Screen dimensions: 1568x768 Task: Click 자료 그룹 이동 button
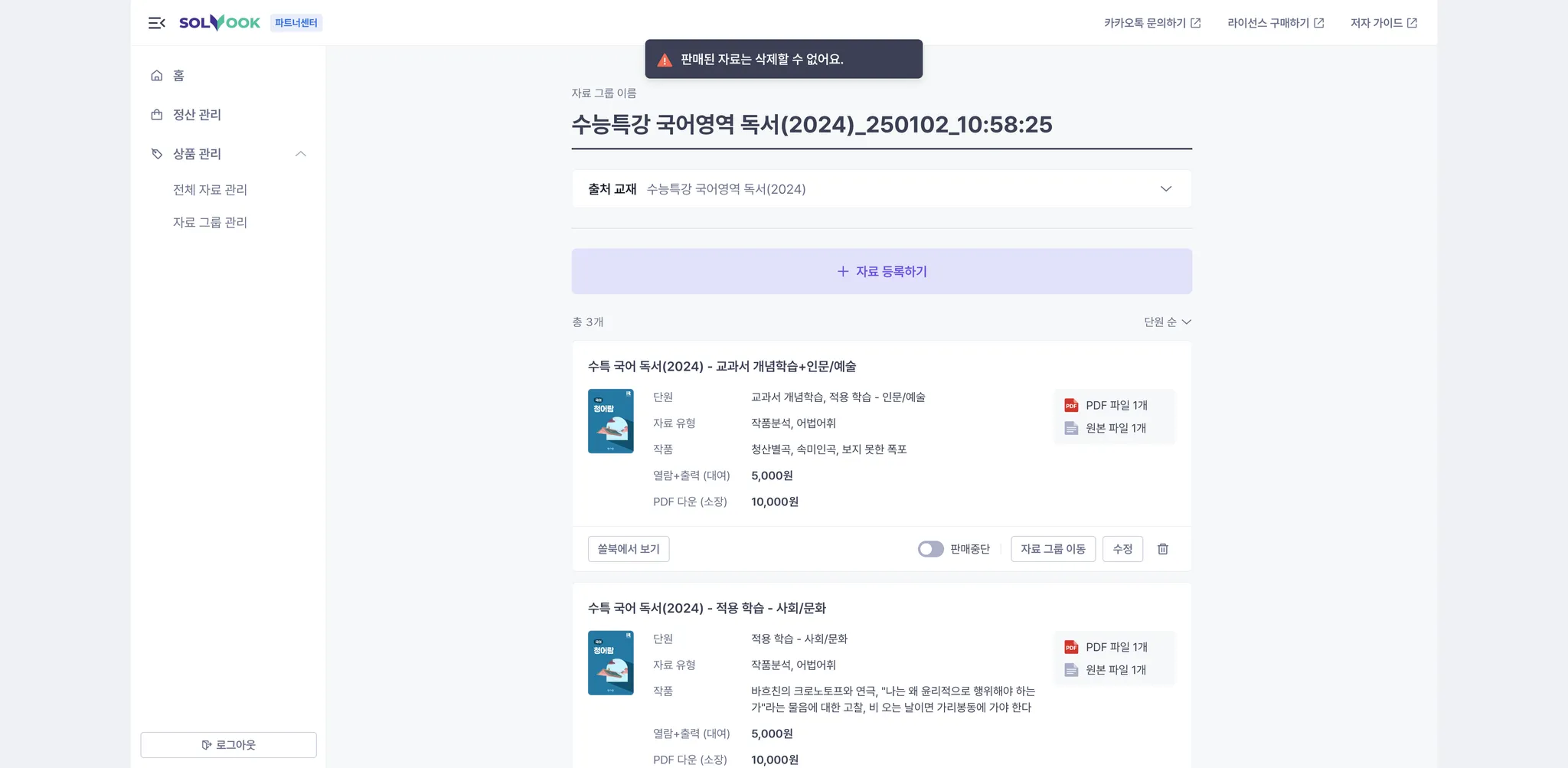coord(1053,549)
